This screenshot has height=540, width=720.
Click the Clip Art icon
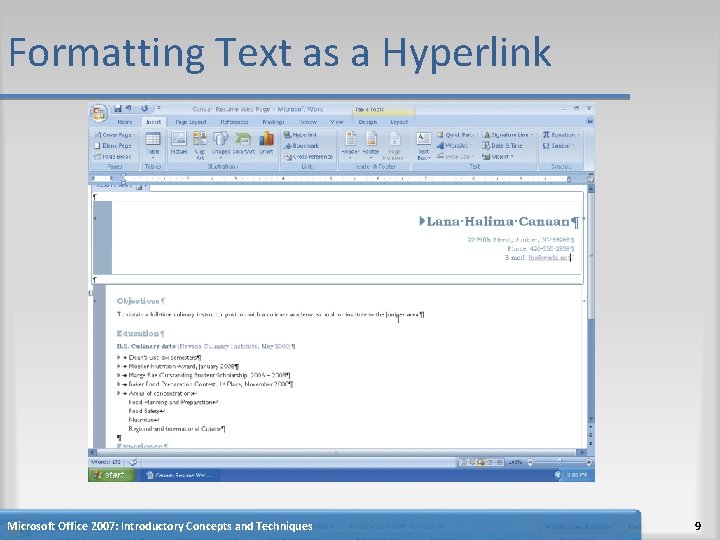pyautogui.click(x=200, y=145)
